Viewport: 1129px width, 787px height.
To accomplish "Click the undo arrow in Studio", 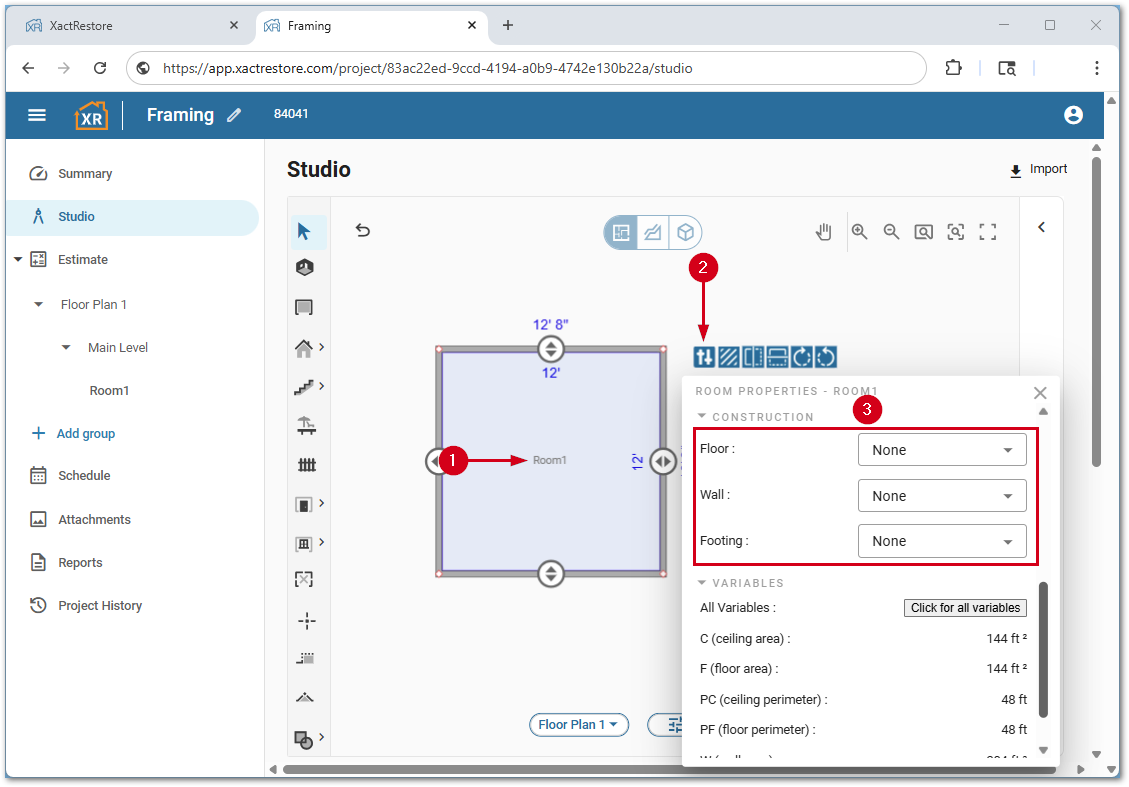I will coord(363,231).
